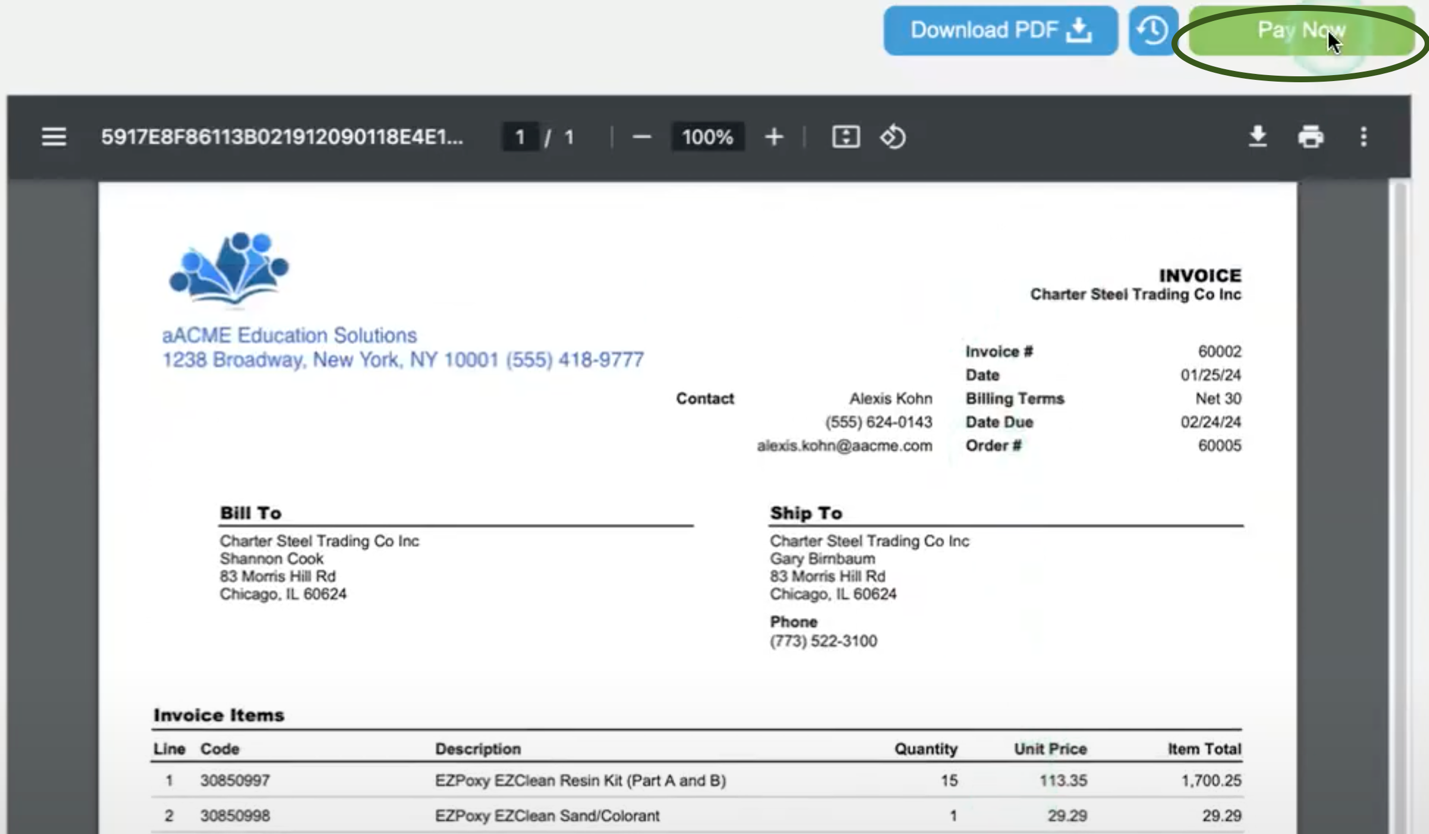
Task: Zoom out with the minus icon
Action: pyautogui.click(x=642, y=137)
